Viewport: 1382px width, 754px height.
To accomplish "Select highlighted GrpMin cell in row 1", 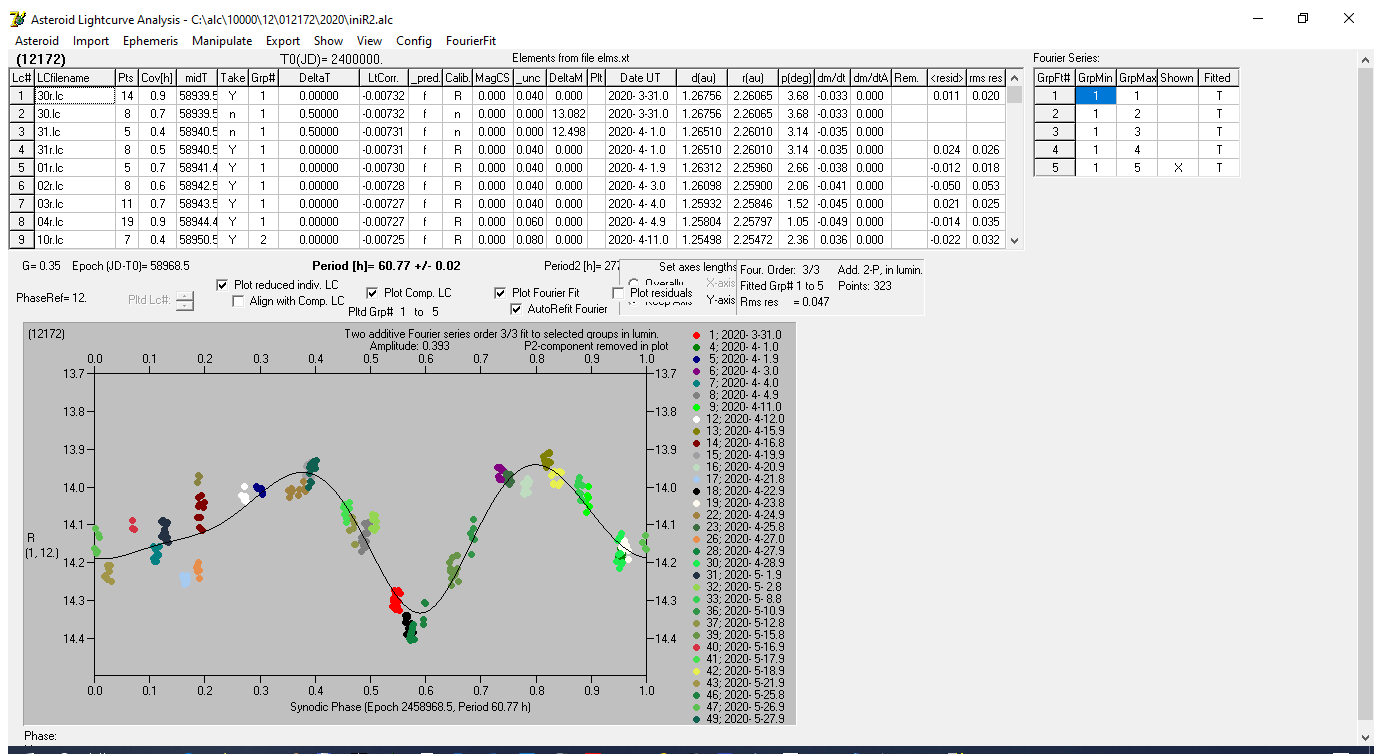I will (1096, 95).
